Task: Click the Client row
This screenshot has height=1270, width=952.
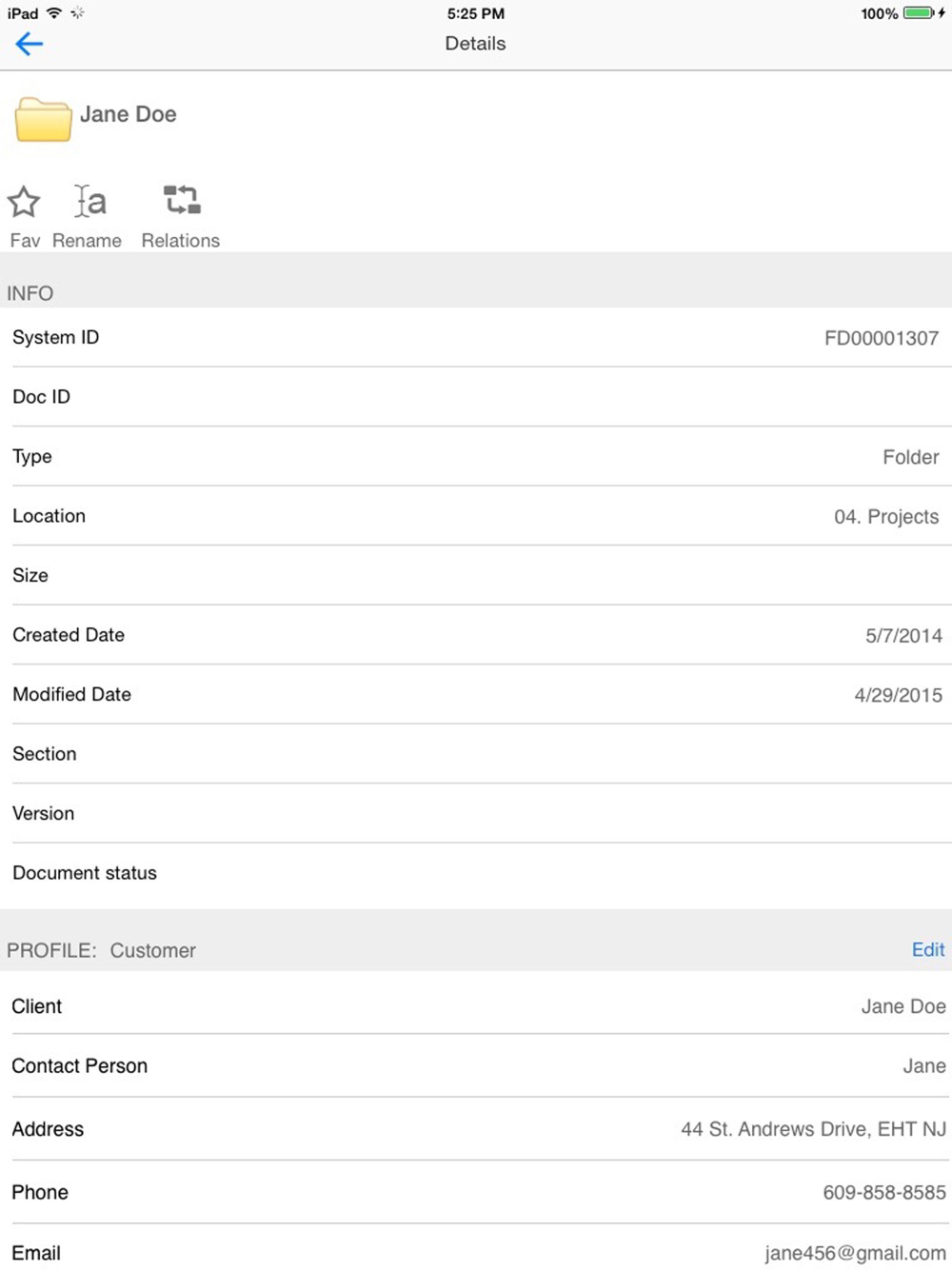Action: [x=476, y=1006]
